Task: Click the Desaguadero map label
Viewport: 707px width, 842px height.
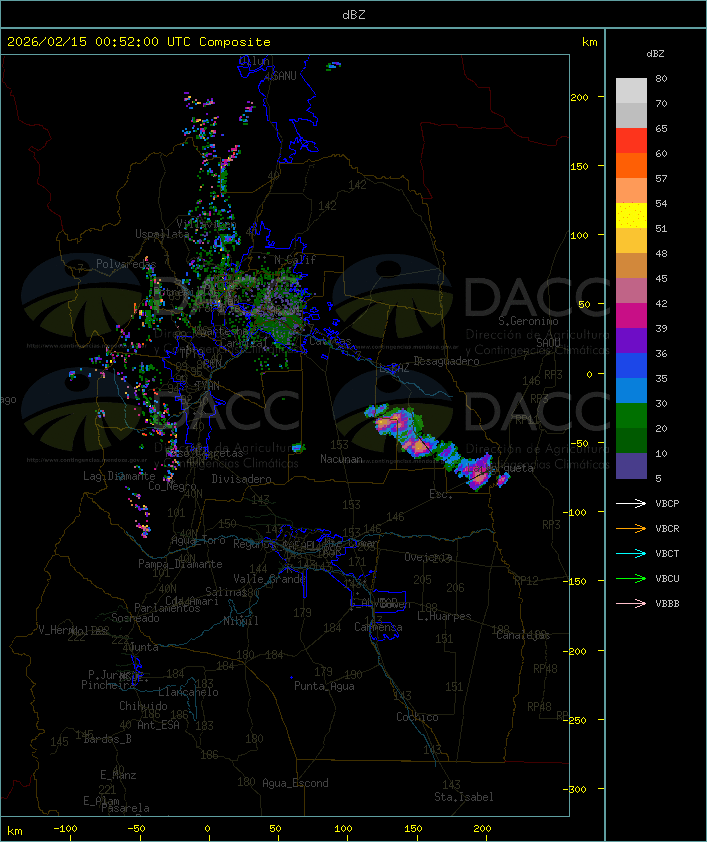Action: click(446, 361)
